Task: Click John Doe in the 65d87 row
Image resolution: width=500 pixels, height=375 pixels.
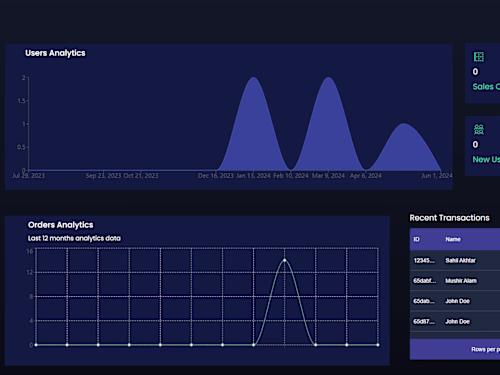Action: [457, 321]
